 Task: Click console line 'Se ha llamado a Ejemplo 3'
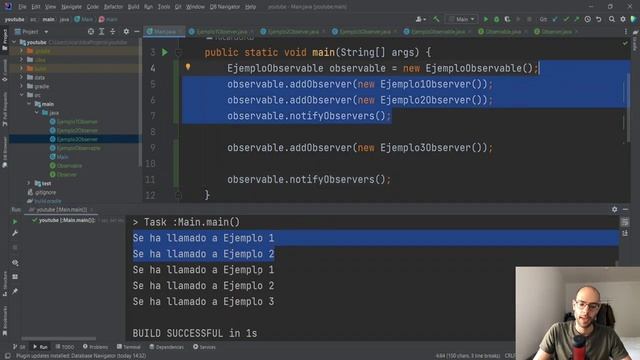203,302
